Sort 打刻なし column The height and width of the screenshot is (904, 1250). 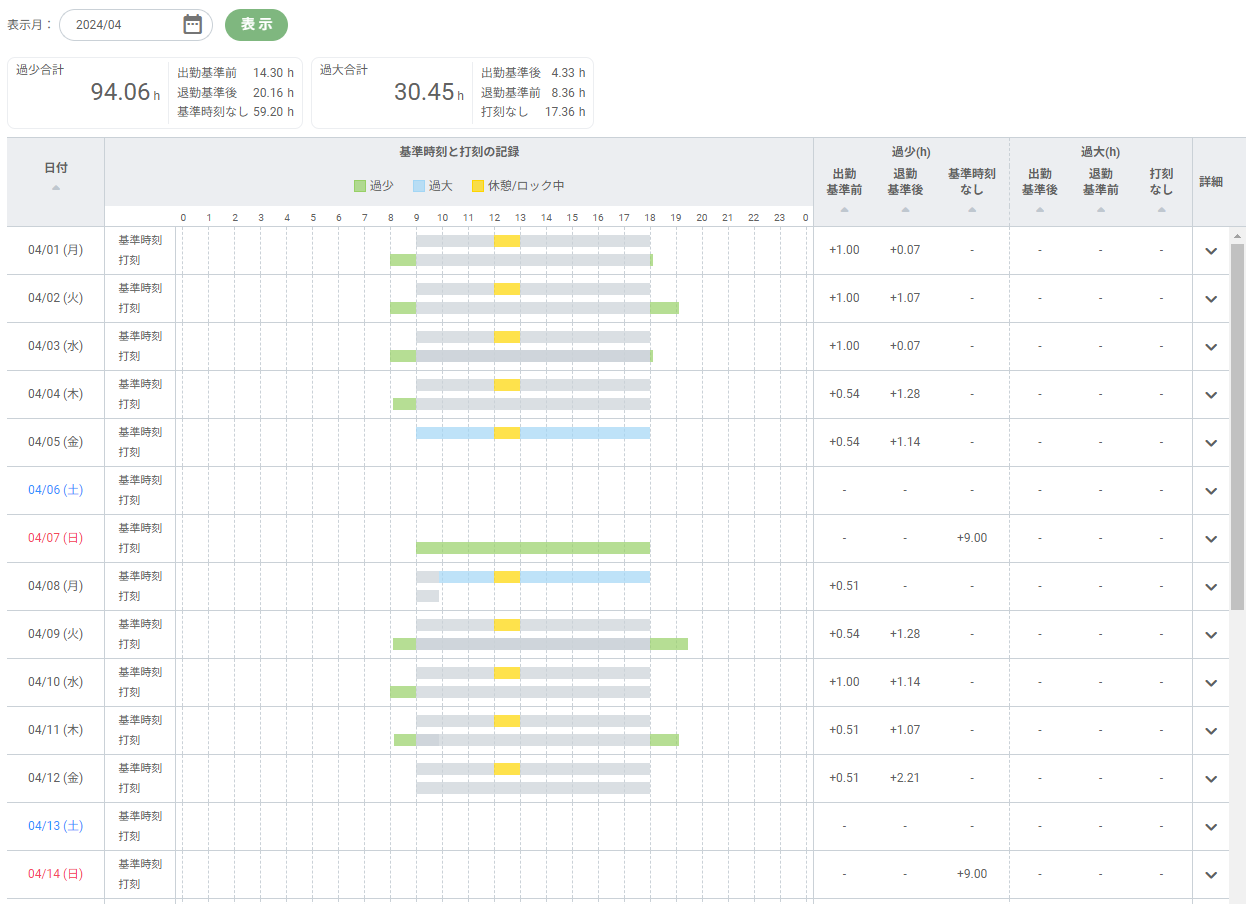pyautogui.click(x=1161, y=210)
